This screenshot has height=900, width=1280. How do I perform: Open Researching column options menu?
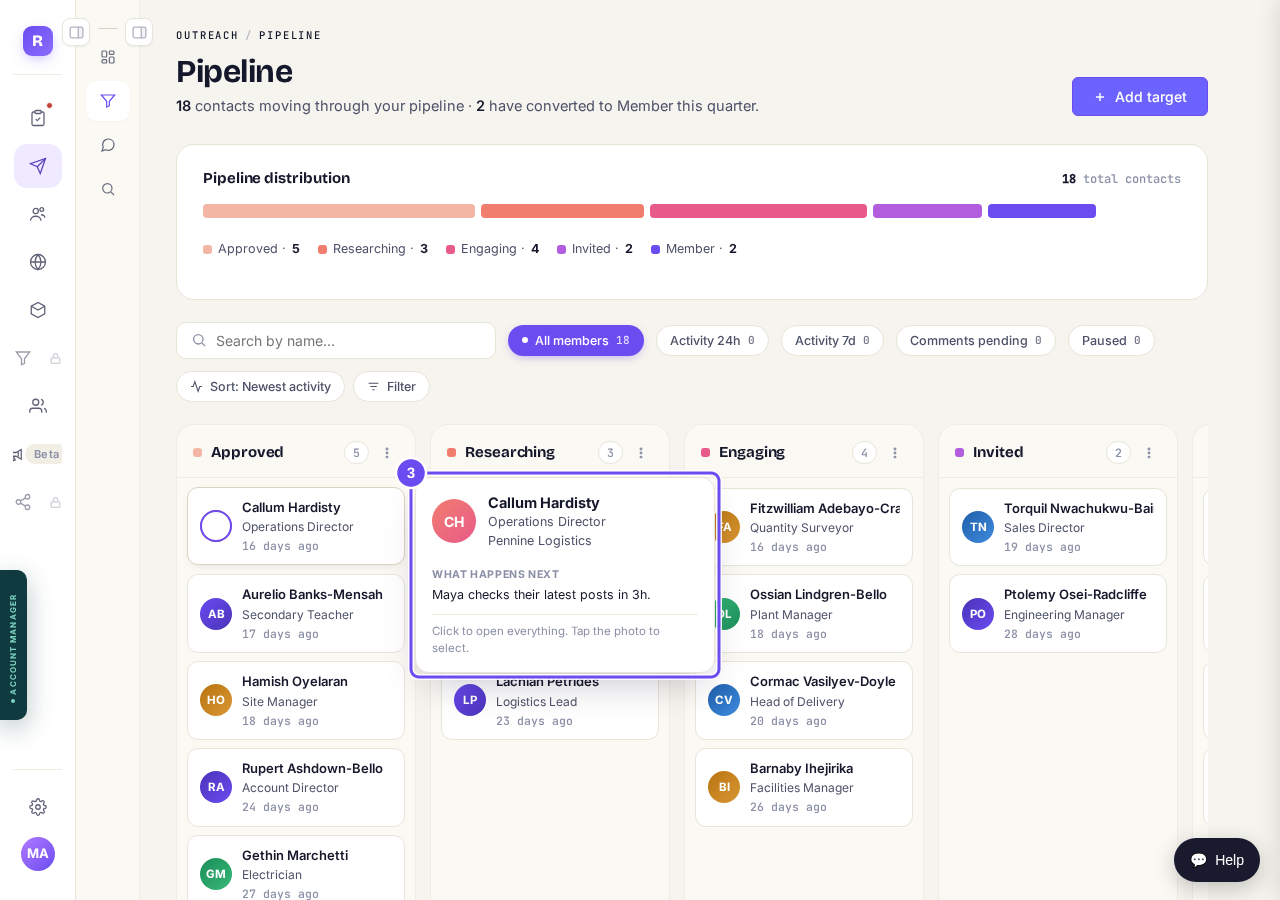point(641,453)
